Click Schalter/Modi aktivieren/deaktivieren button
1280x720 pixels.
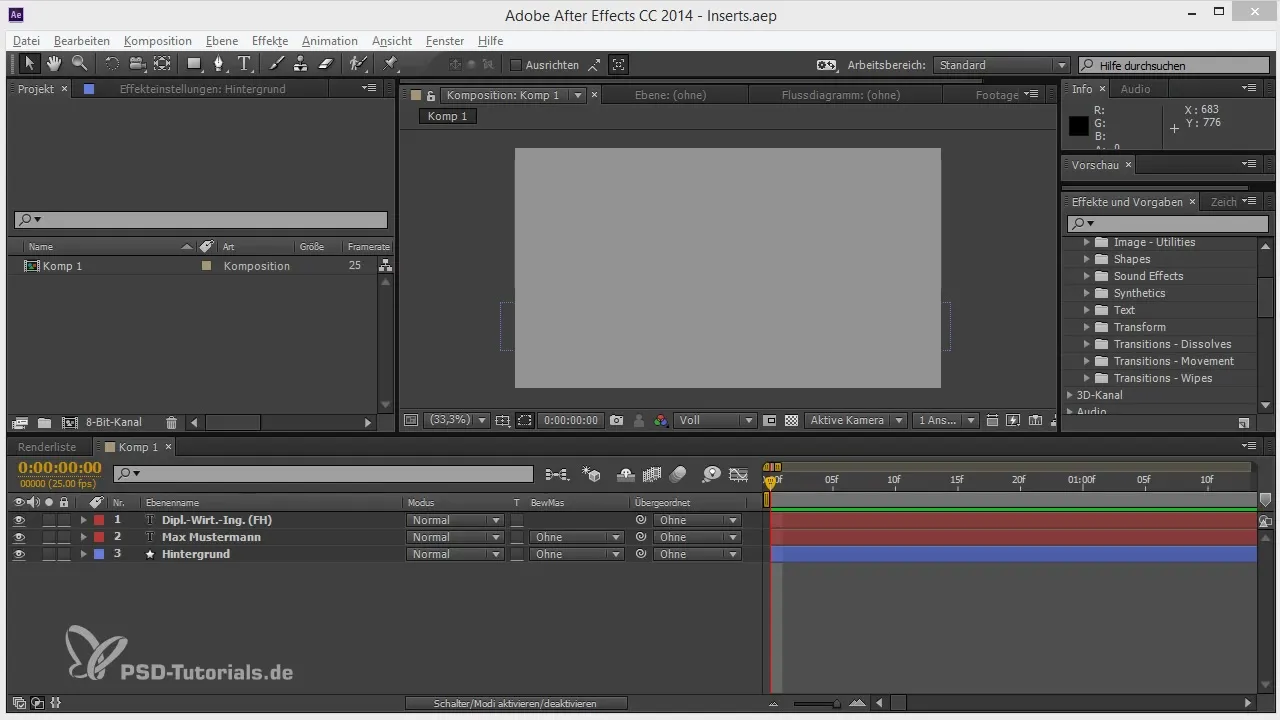516,704
